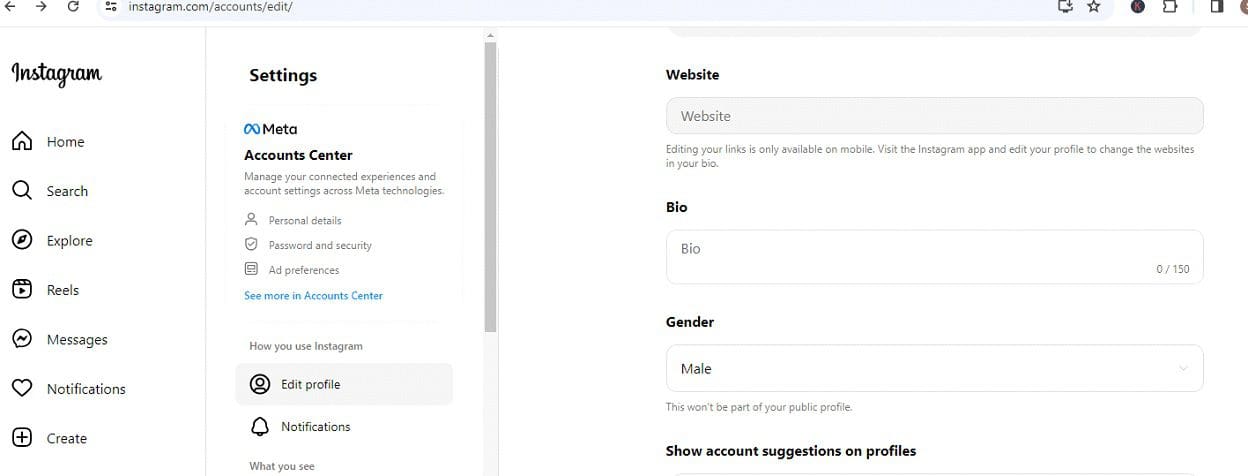Open site information icon beside the URL

click(x=111, y=6)
